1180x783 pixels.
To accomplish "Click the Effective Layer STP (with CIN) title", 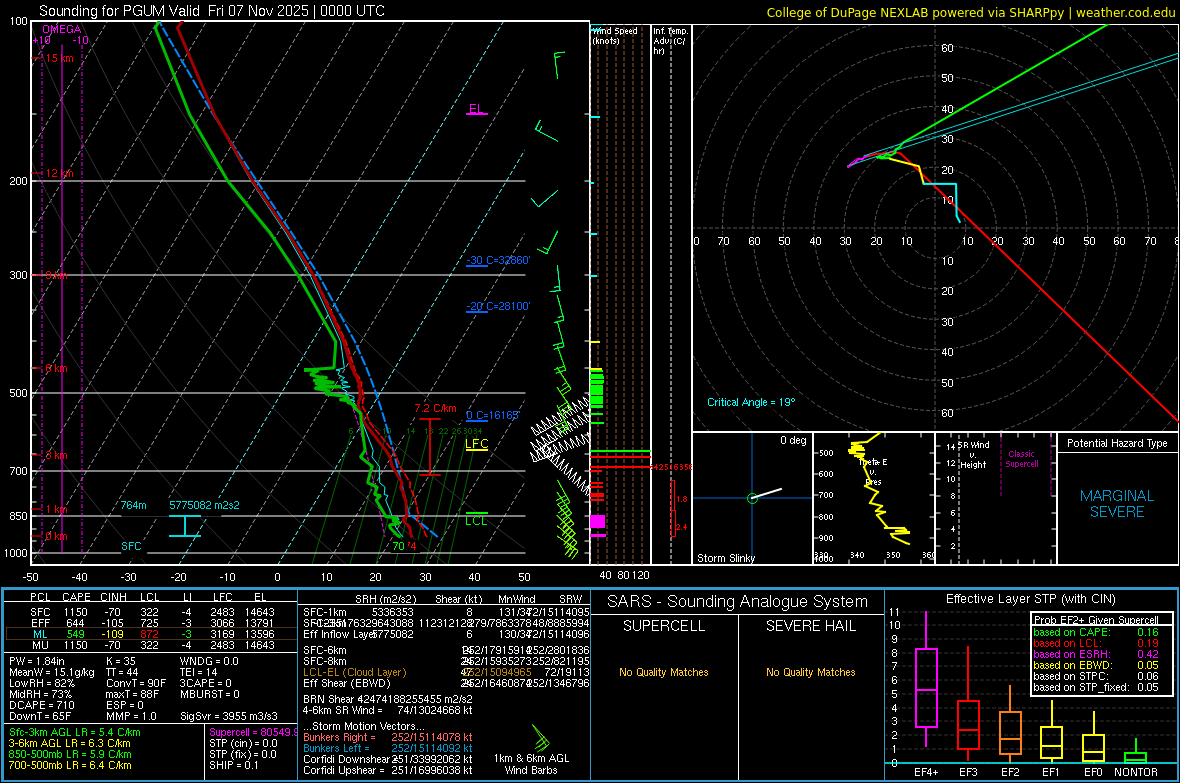I will point(1030,599).
